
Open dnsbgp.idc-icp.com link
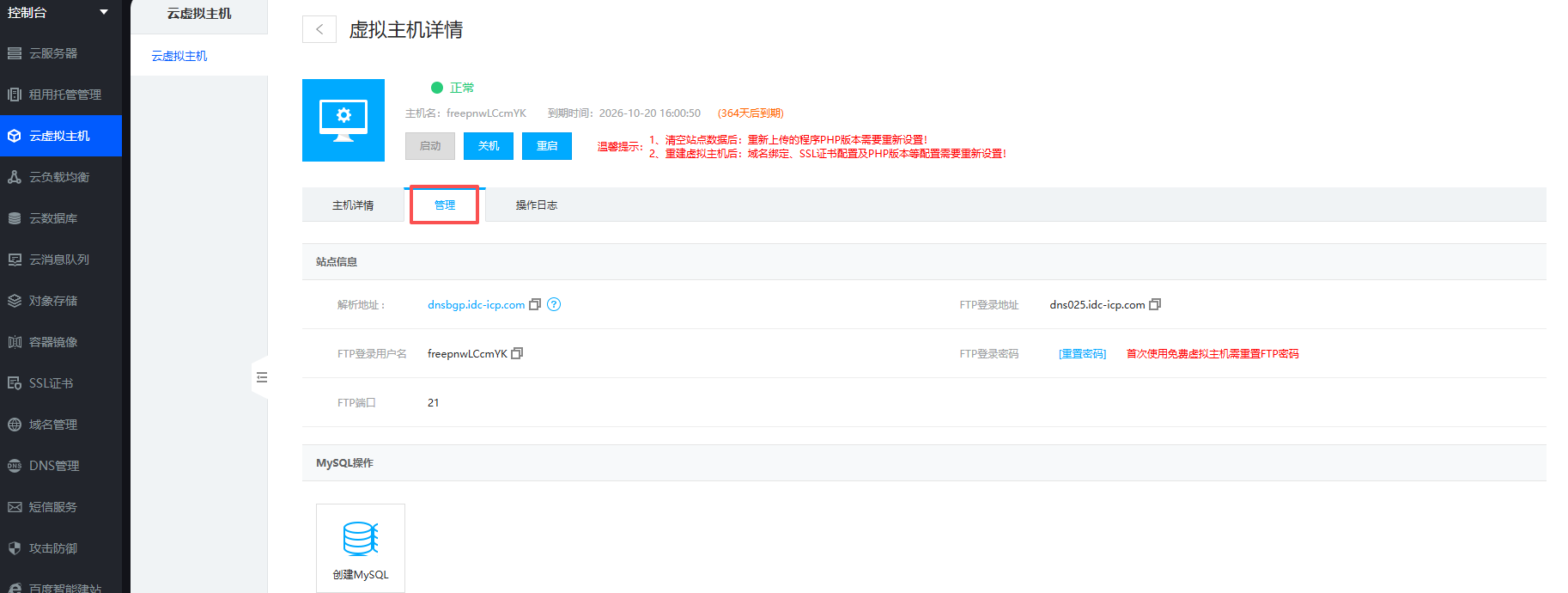point(476,305)
